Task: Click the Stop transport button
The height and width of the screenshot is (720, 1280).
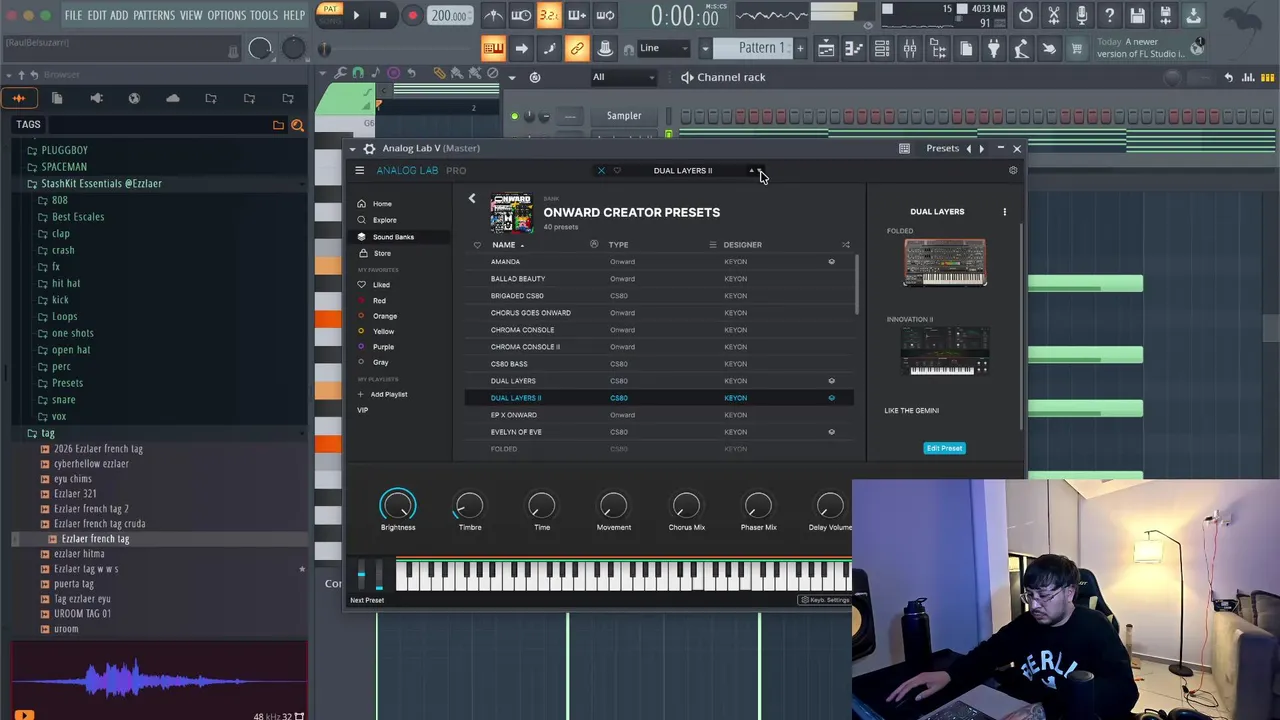Action: click(x=383, y=15)
